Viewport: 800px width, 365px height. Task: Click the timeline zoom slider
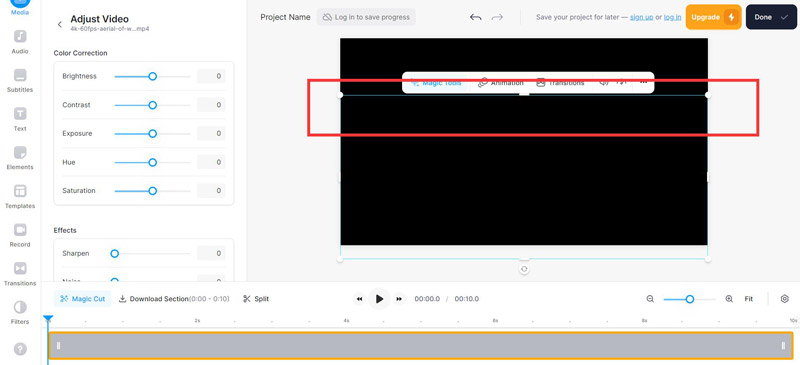(x=689, y=299)
